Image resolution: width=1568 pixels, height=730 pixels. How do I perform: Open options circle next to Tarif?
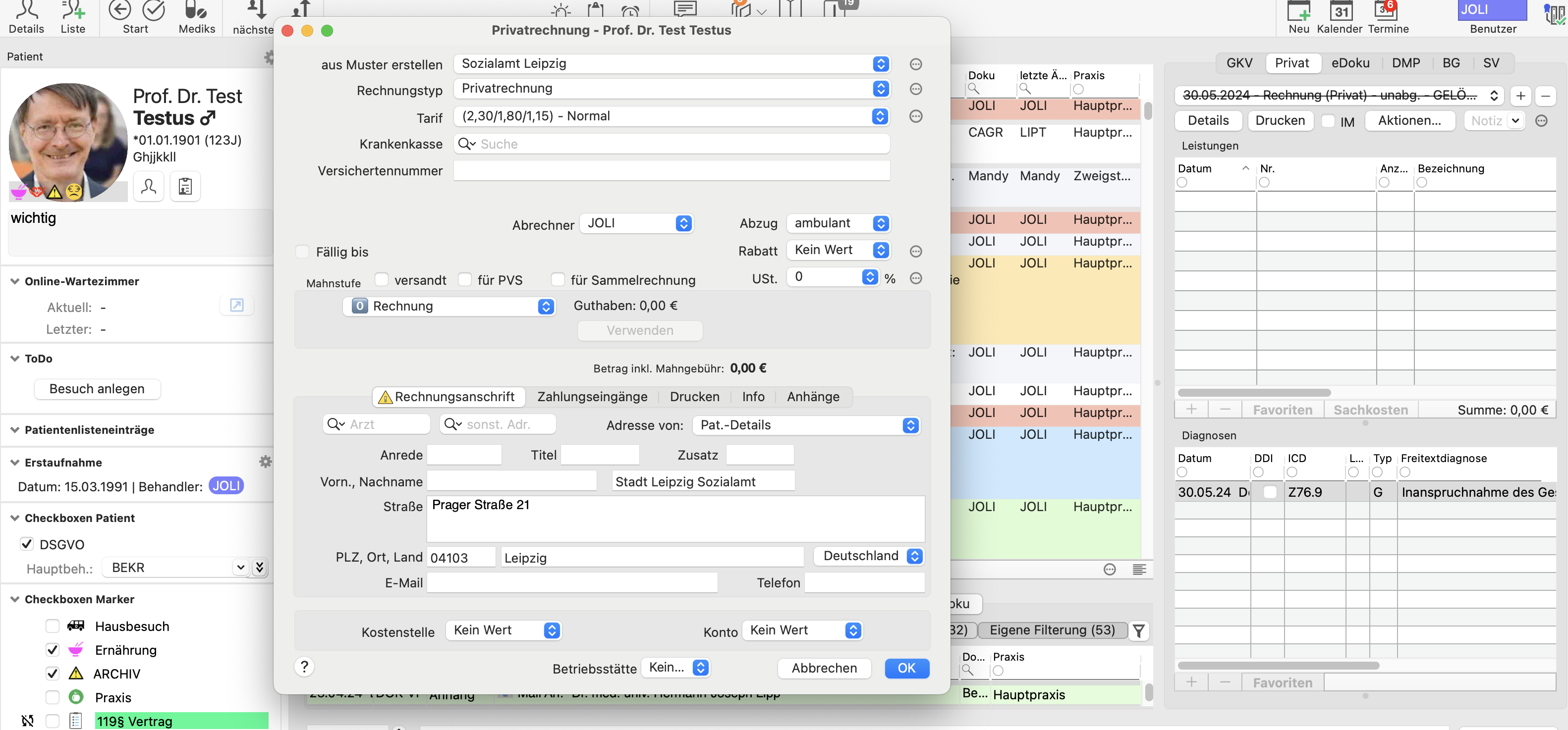click(915, 116)
